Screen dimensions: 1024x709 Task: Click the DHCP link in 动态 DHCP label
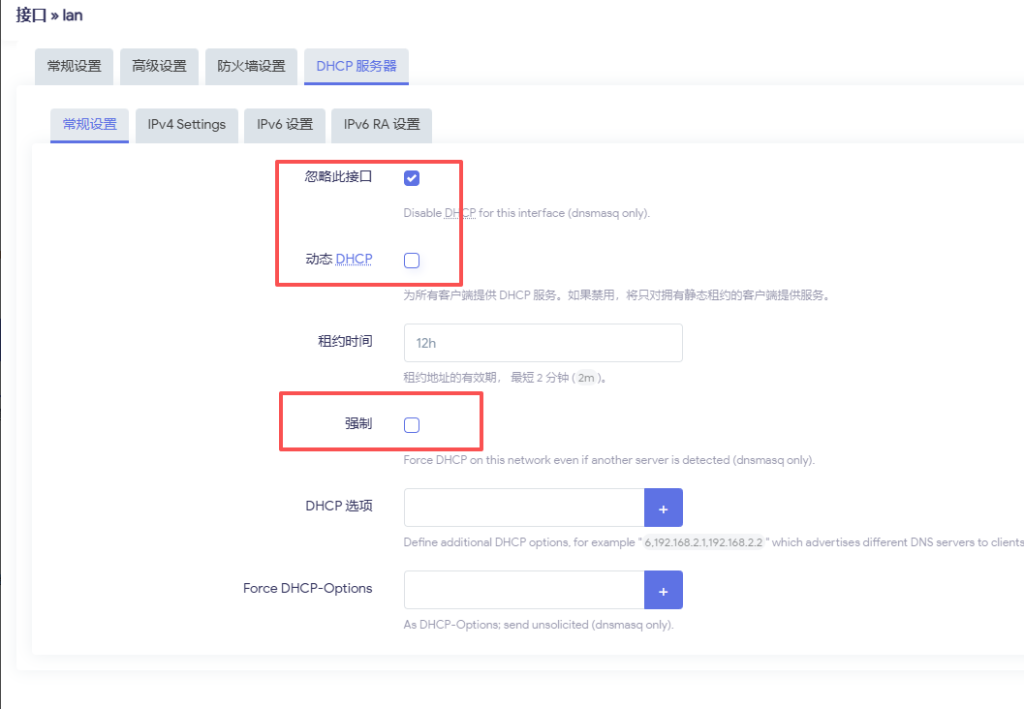pos(354,259)
